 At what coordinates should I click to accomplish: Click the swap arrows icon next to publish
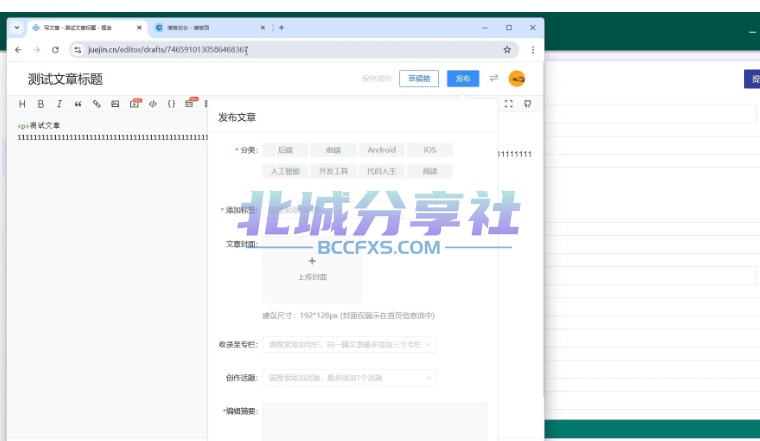493,78
